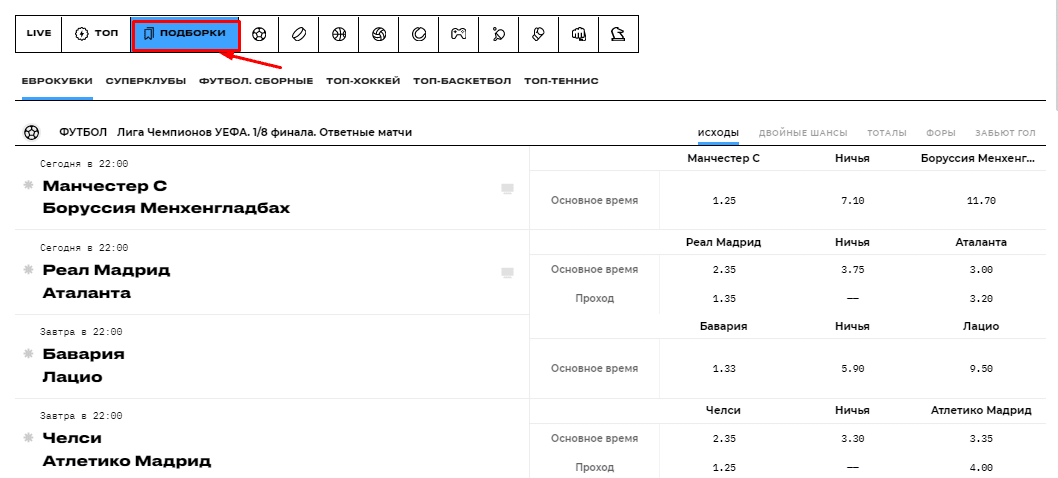
Task: Add Манчестер С match to favorites
Action: click(x=28, y=186)
